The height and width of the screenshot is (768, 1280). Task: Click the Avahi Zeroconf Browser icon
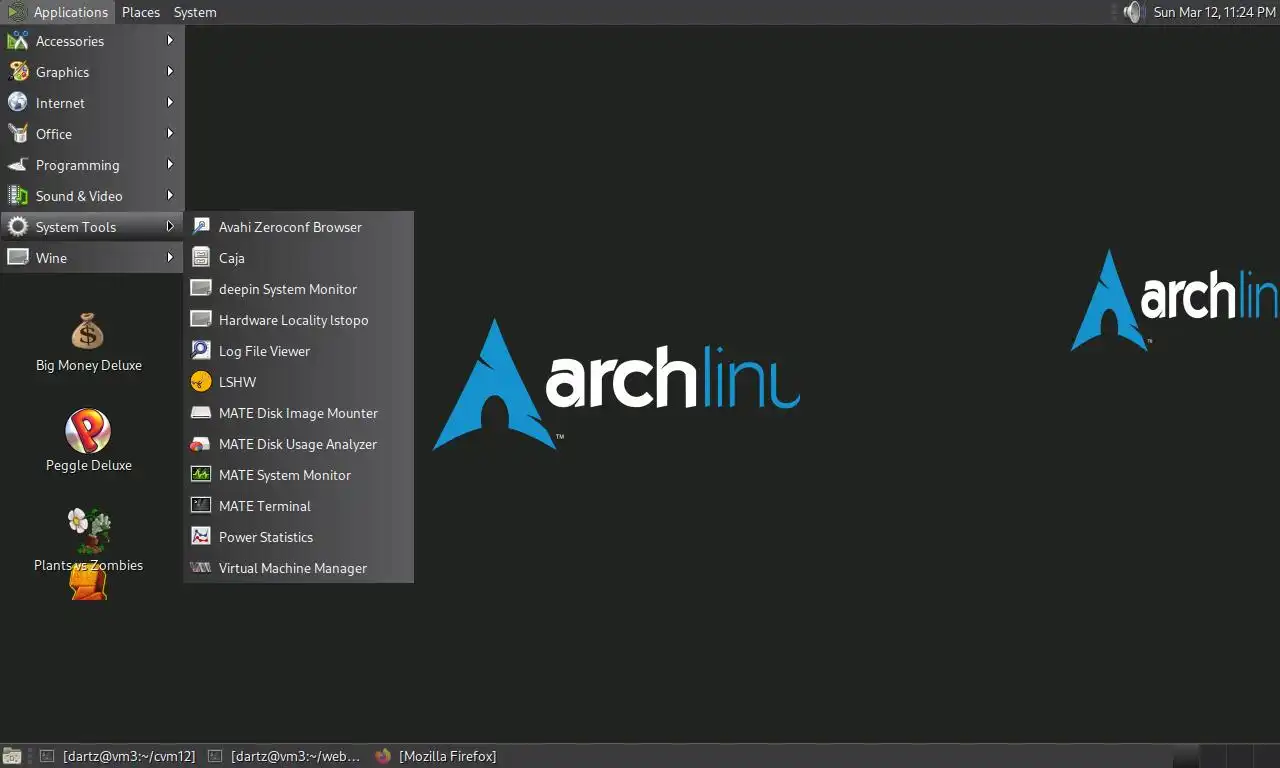click(201, 227)
